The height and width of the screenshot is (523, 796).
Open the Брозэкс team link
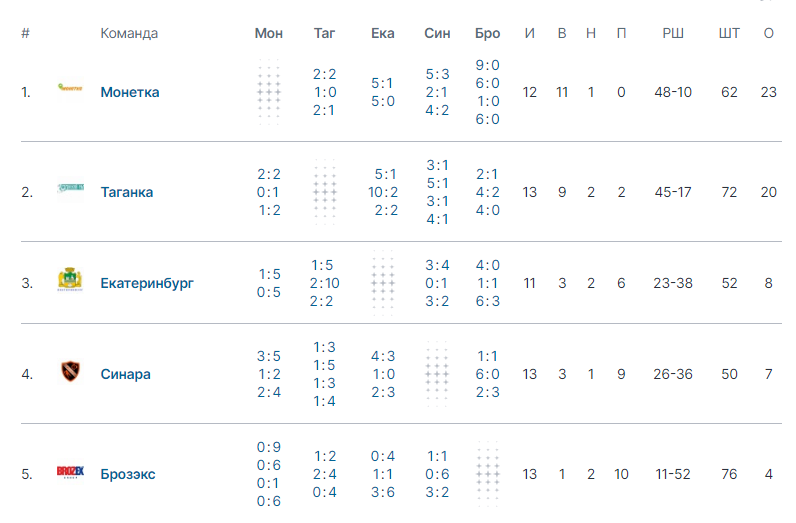pos(128,474)
